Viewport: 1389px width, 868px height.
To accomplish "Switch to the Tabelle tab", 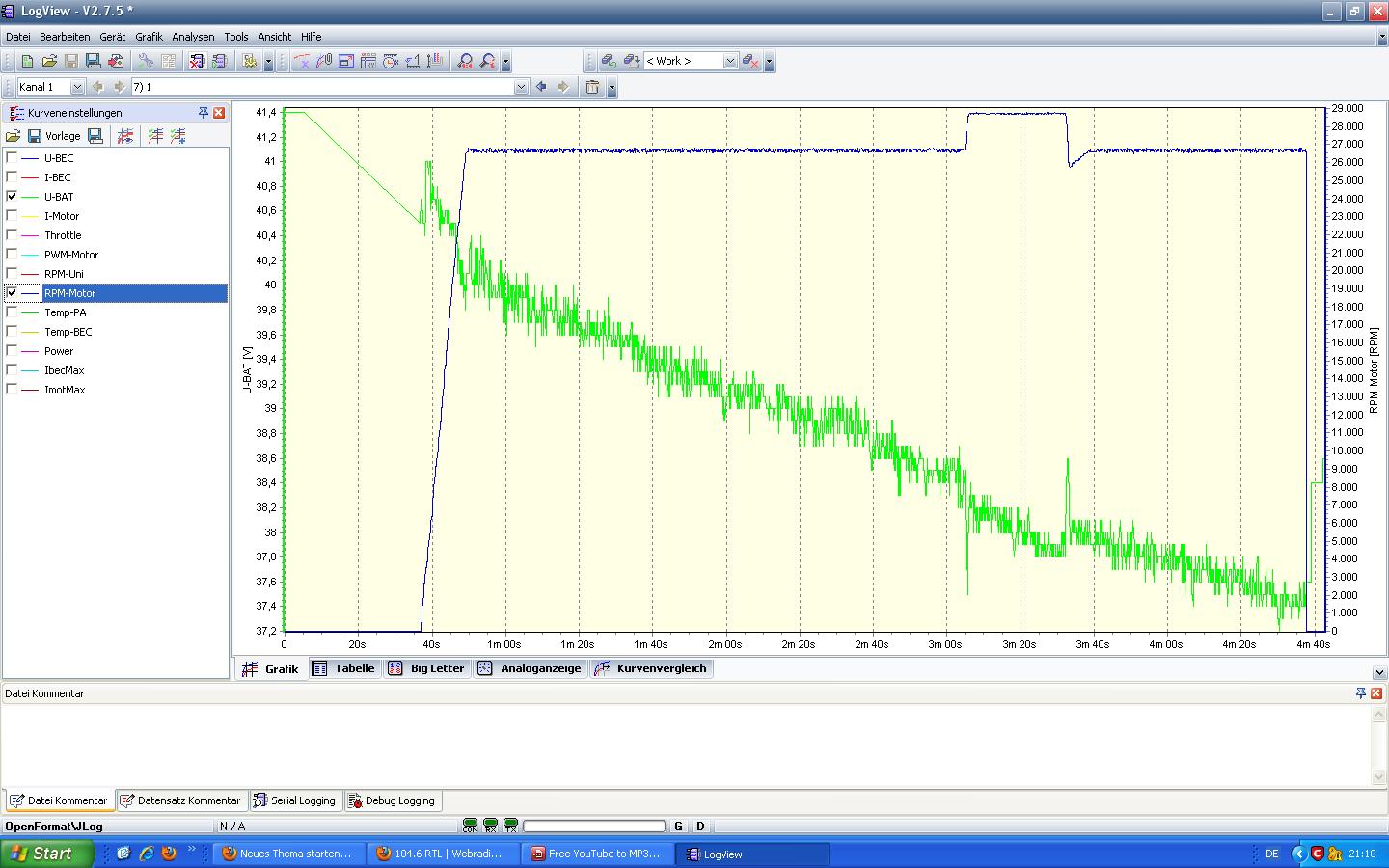I will [344, 668].
